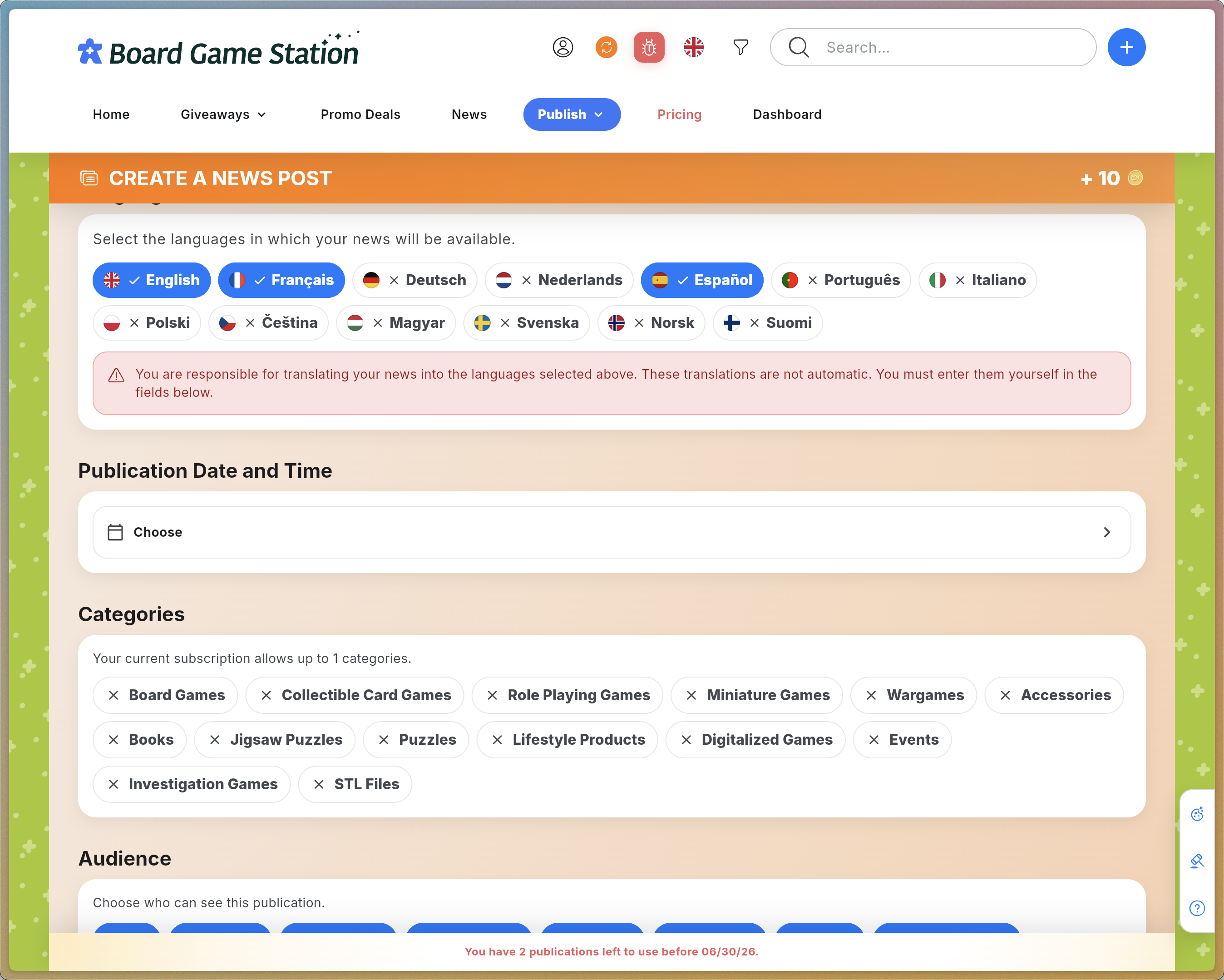Click the chevron arrow in date field
The width and height of the screenshot is (1224, 980).
point(1106,532)
